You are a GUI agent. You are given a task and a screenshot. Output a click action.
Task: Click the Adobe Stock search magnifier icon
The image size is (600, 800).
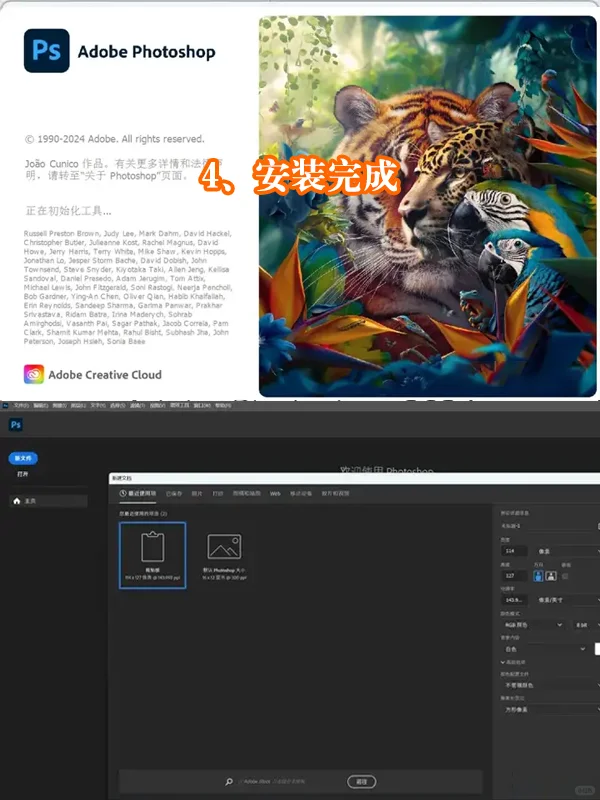(229, 781)
